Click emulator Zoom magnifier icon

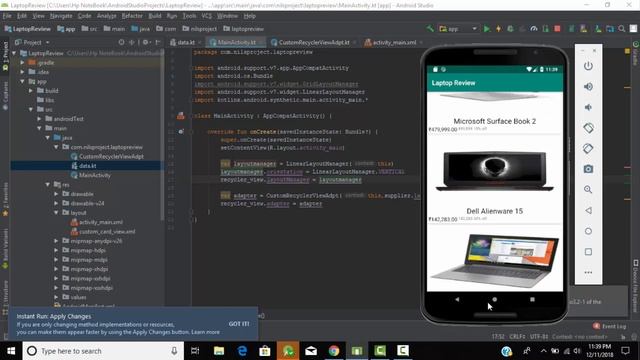coord(588,190)
